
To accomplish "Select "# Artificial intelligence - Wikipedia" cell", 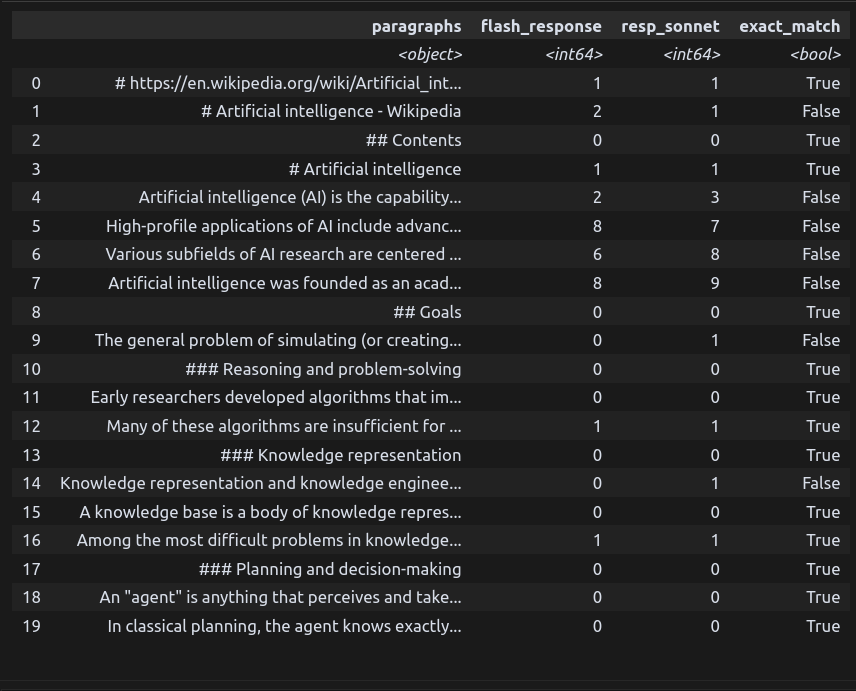I will pyautogui.click(x=331, y=111).
